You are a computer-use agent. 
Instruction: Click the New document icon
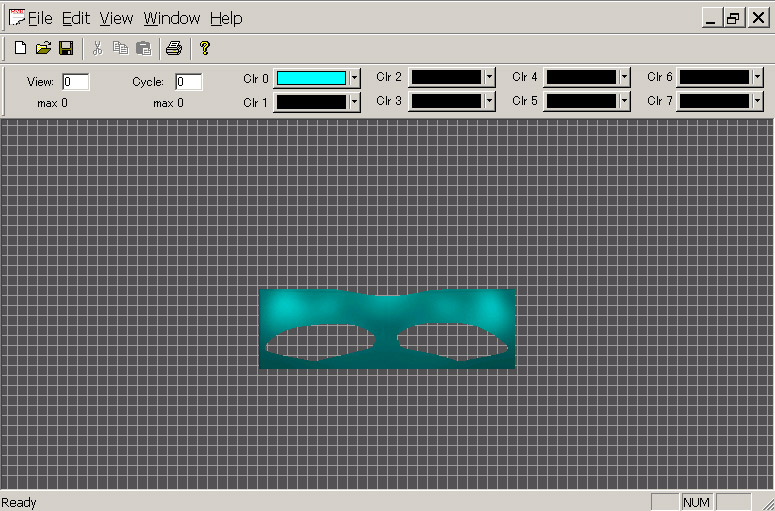20,48
